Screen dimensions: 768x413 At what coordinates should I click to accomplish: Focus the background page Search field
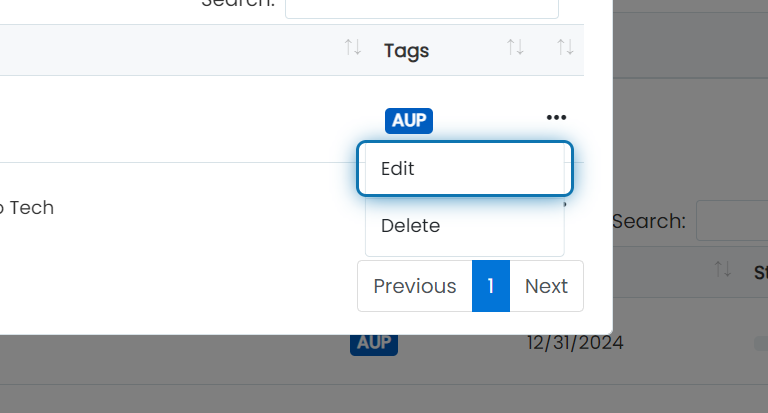click(x=732, y=220)
